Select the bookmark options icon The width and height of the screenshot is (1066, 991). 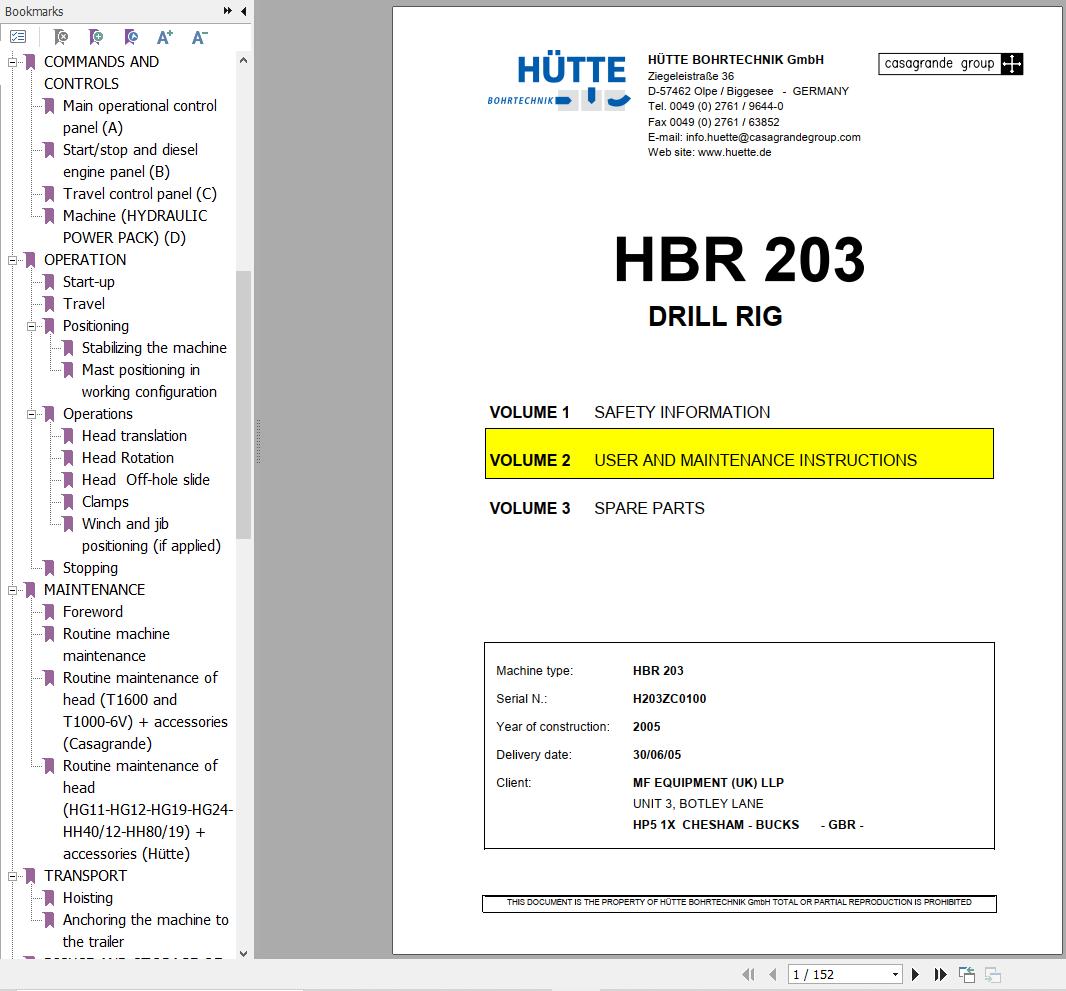click(18, 36)
